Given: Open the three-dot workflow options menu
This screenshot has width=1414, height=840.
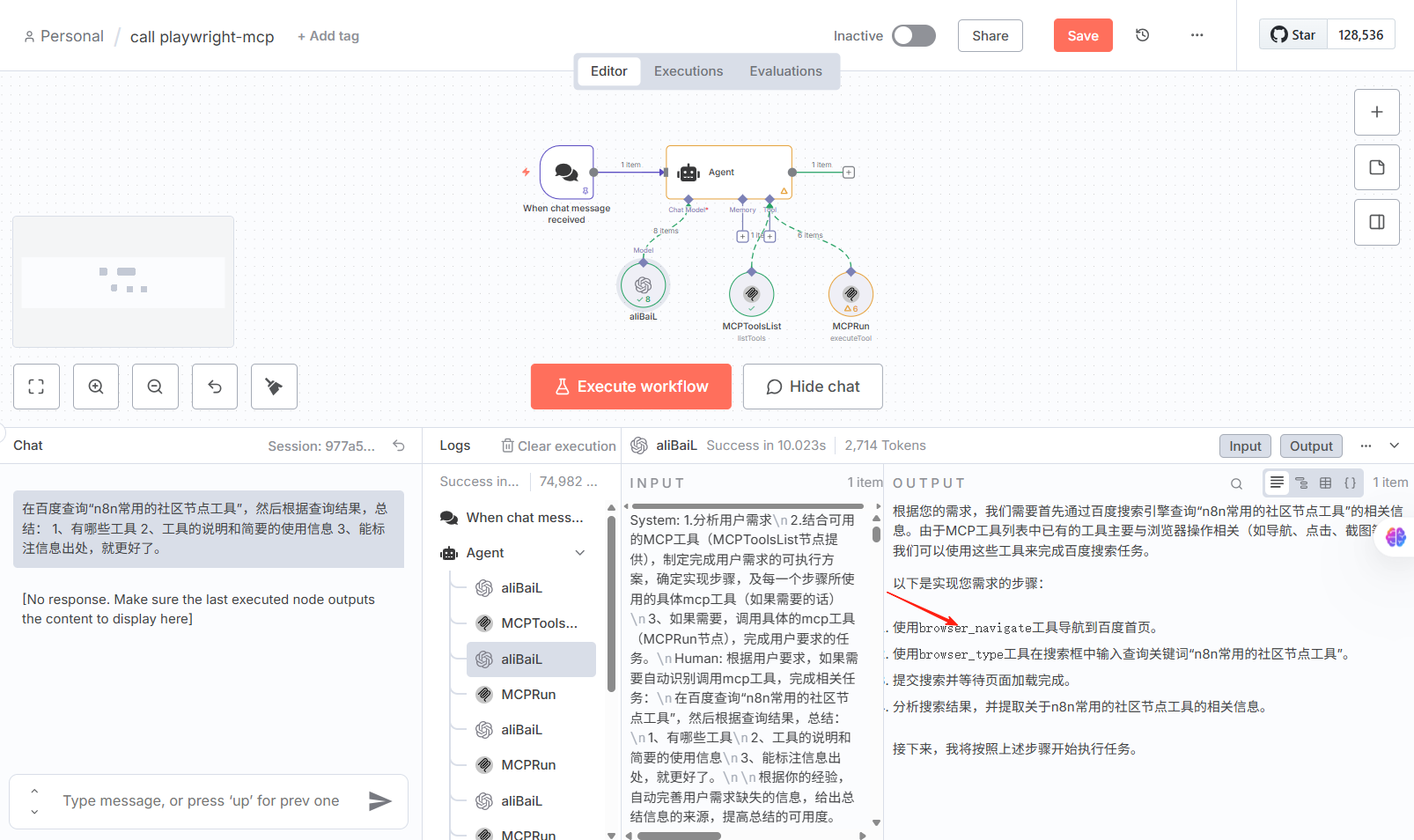Looking at the screenshot, I should tap(1197, 35).
